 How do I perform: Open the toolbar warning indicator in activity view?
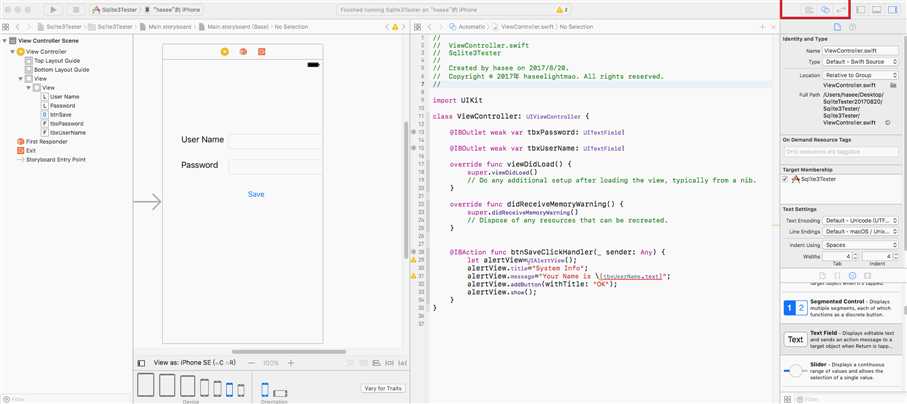[x=561, y=10]
